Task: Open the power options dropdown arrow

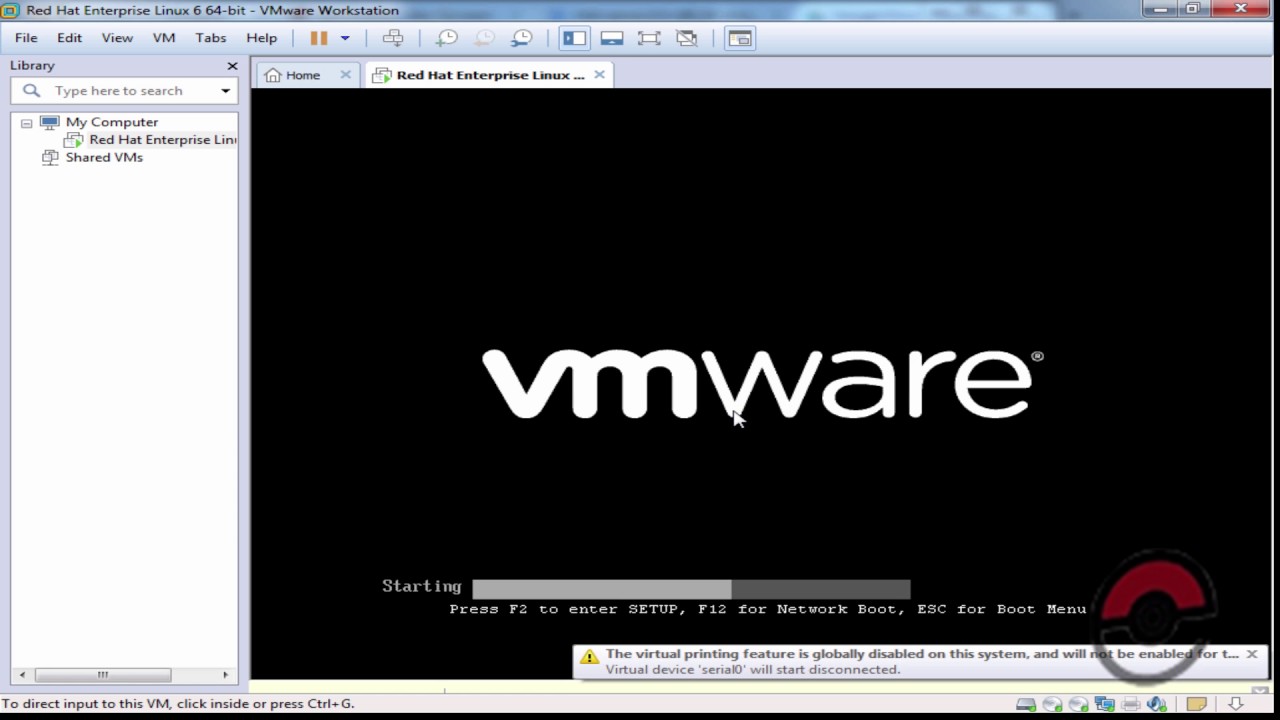Action: click(345, 38)
